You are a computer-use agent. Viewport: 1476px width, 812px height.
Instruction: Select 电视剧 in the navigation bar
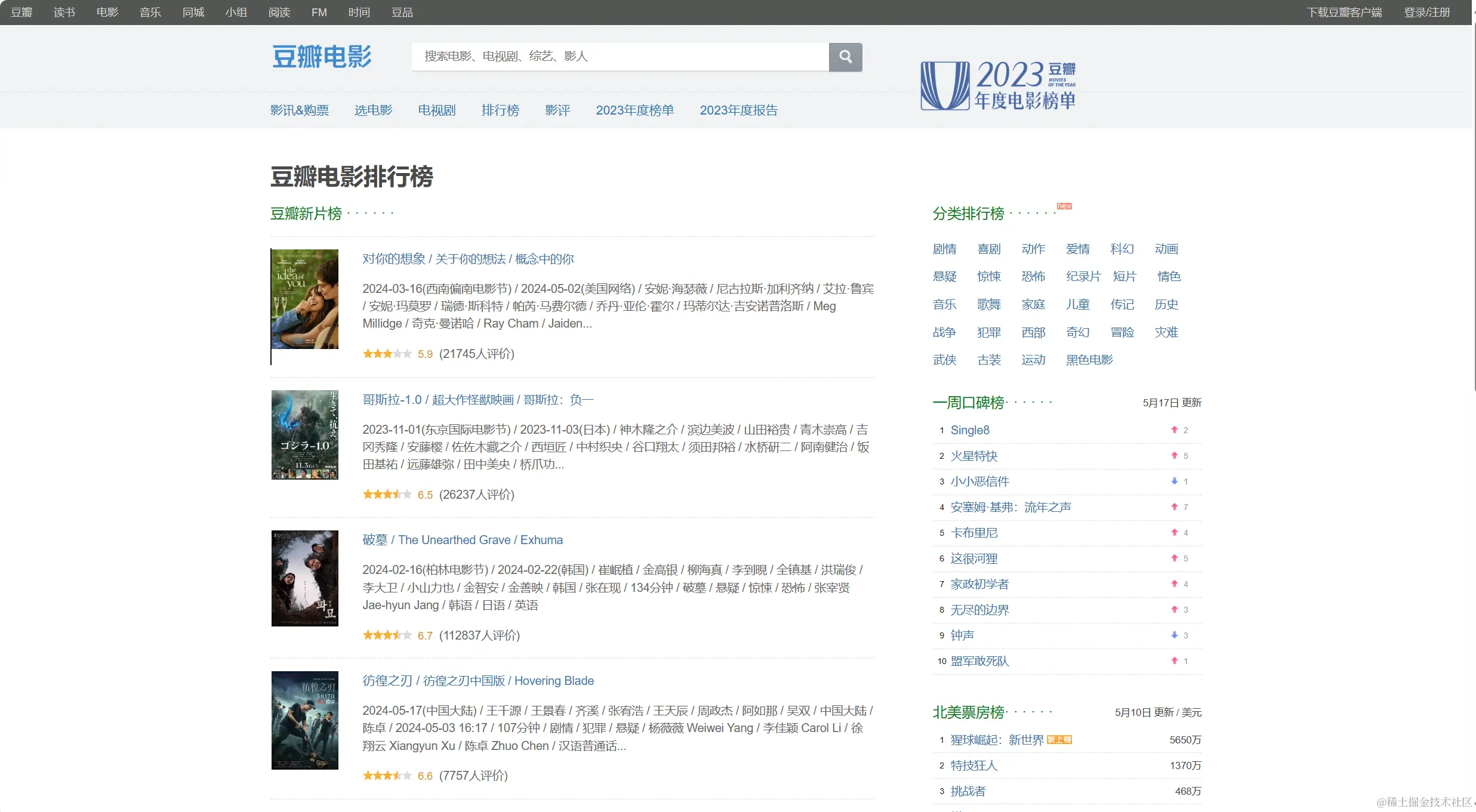point(436,110)
